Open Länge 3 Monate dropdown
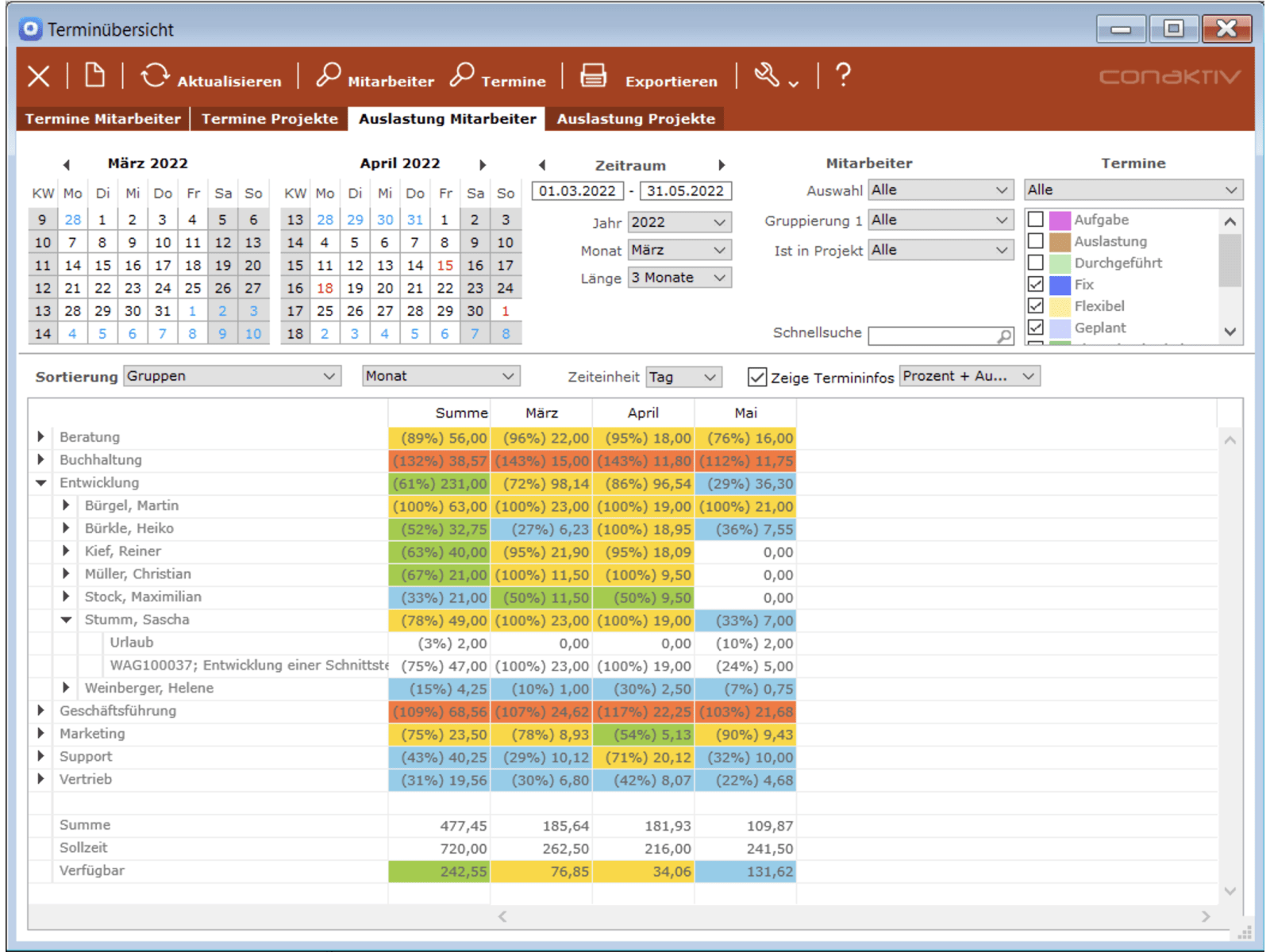This screenshot has width=1270, height=952. tap(679, 278)
